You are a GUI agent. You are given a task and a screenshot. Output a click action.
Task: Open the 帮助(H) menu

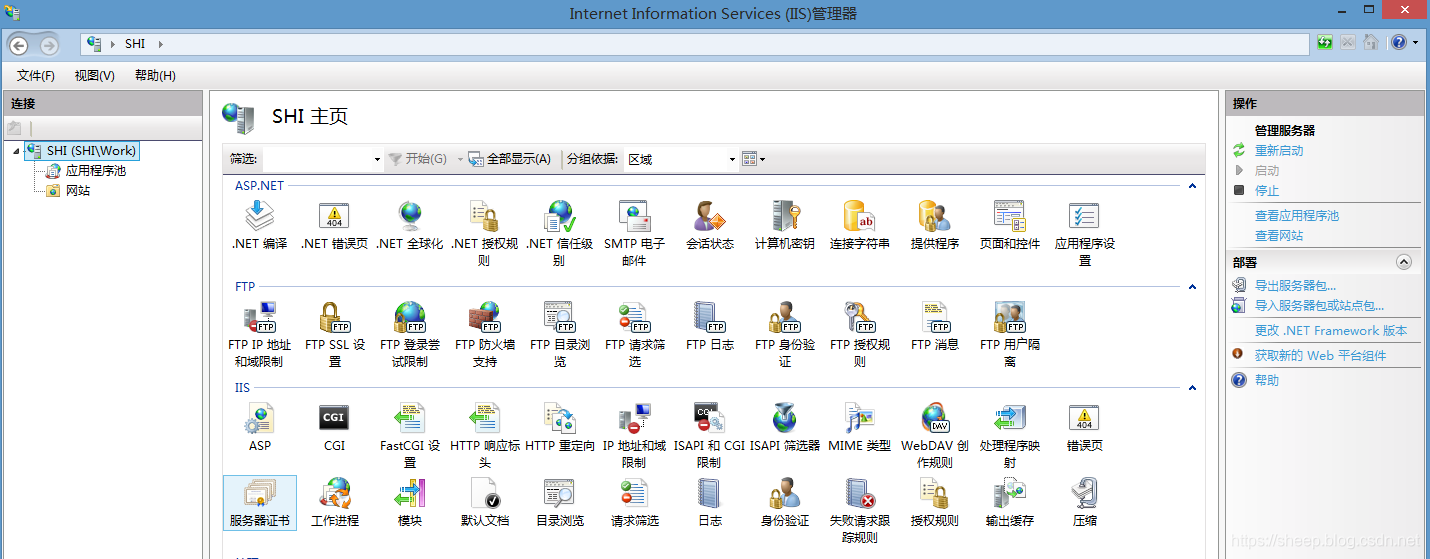pos(155,76)
